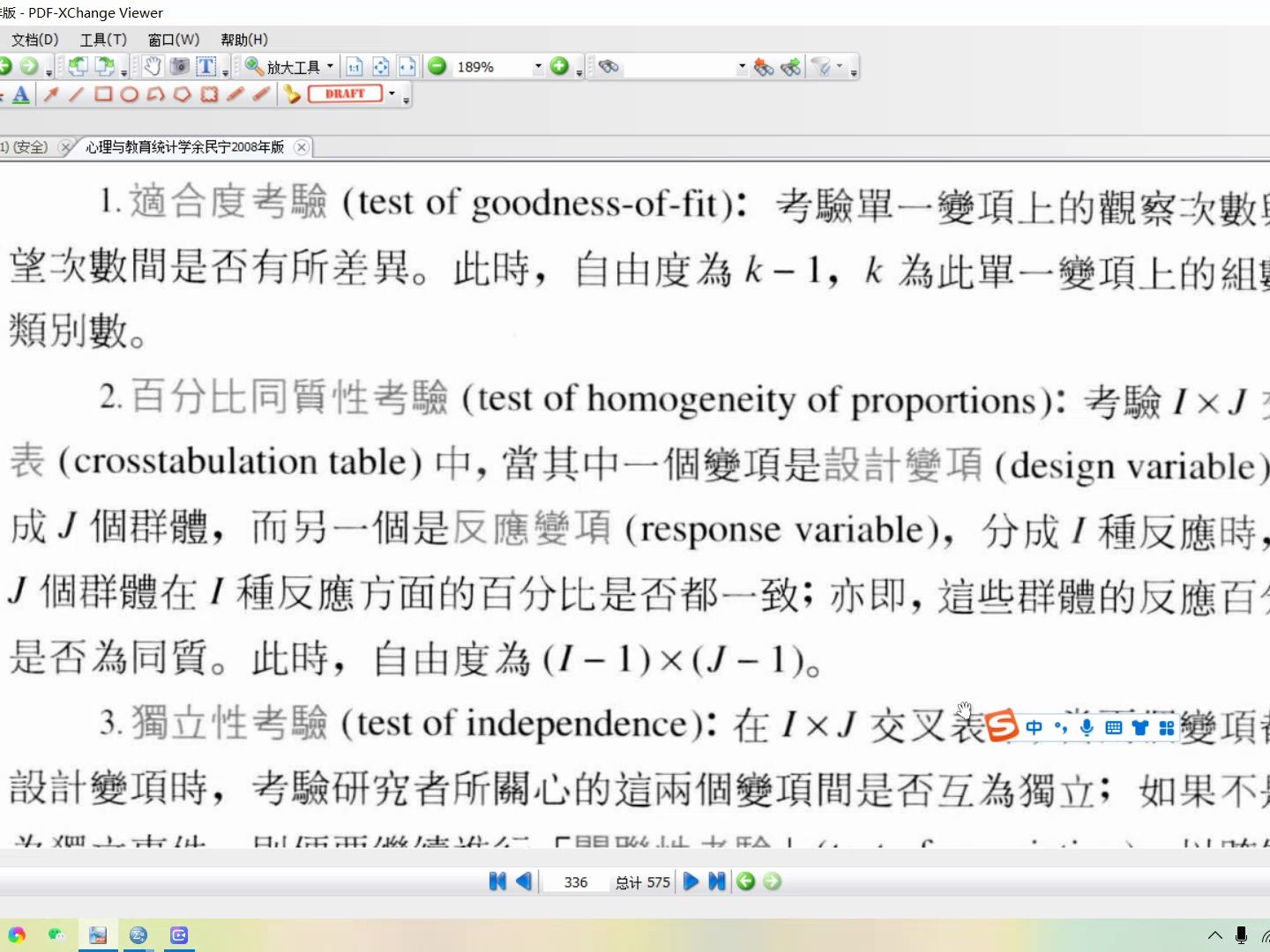Click Sogou voice input microphone
The height and width of the screenshot is (952, 1270).
point(1087,727)
